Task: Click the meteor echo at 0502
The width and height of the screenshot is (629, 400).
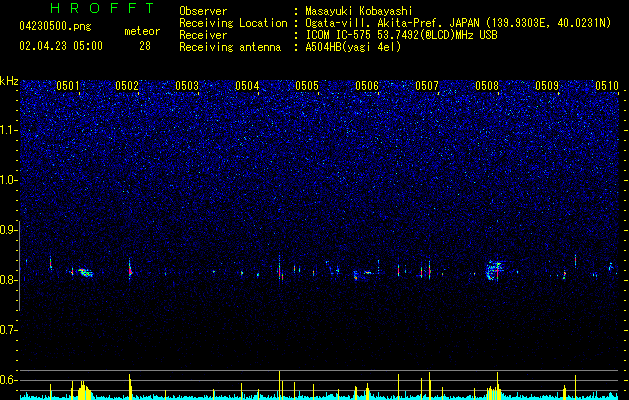Action: (130, 270)
